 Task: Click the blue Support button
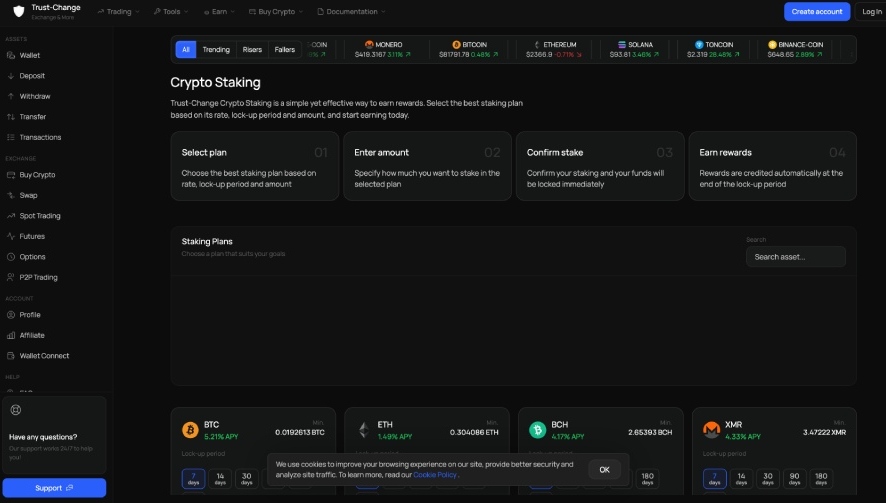54,488
